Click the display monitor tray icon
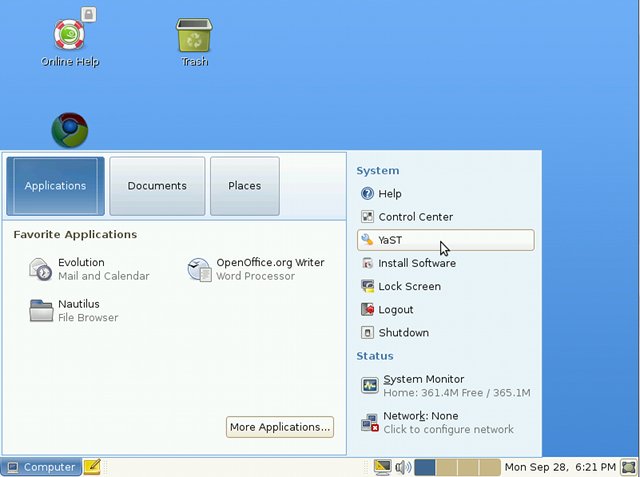 [382, 467]
